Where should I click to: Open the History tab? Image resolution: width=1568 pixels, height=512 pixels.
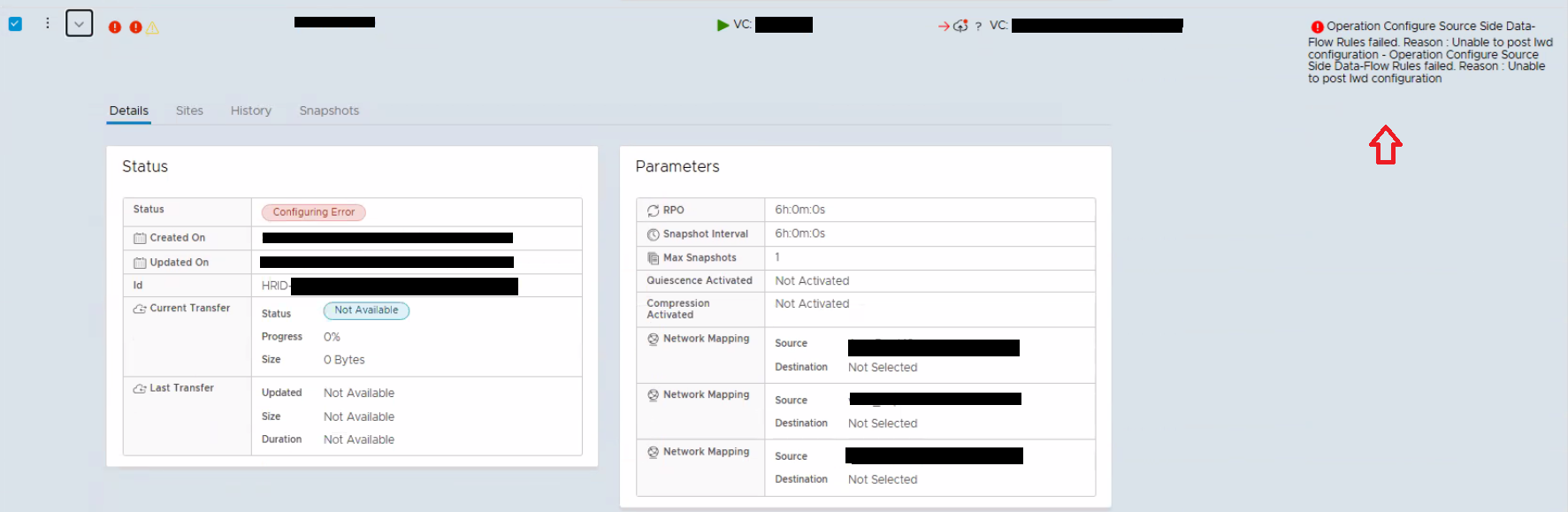coord(251,111)
